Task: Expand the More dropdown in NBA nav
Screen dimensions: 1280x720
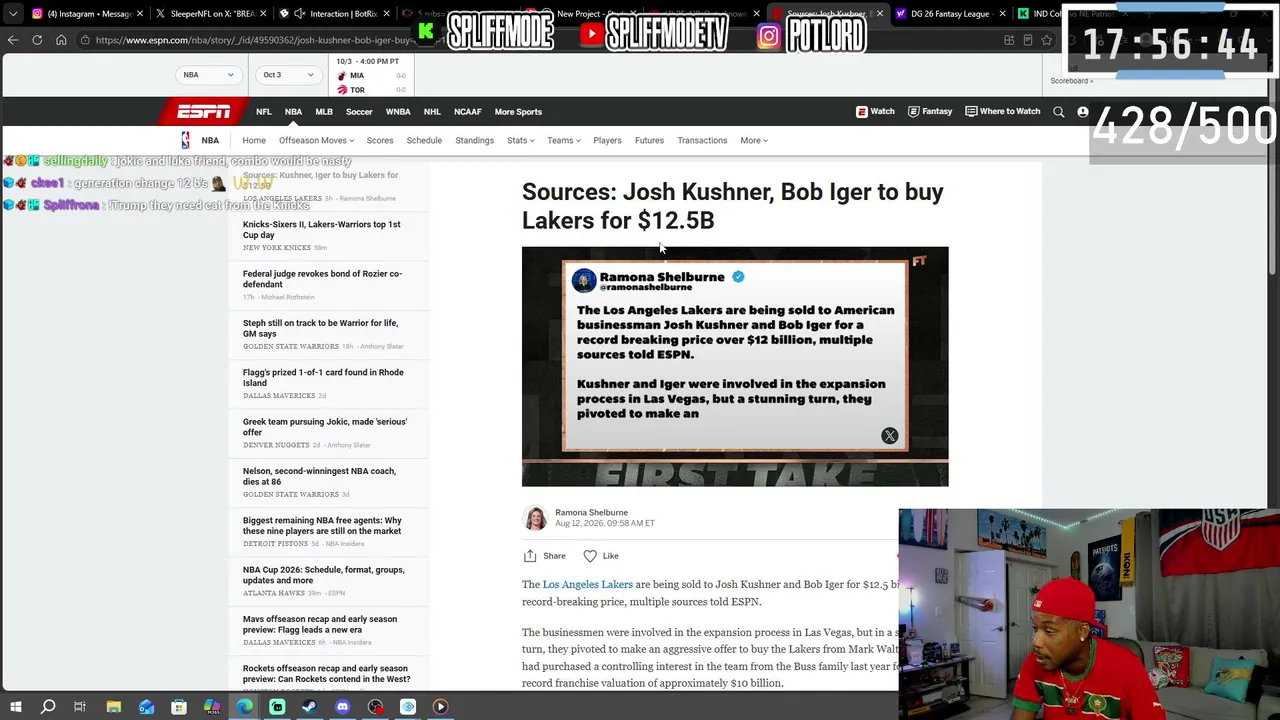Action: click(x=754, y=140)
